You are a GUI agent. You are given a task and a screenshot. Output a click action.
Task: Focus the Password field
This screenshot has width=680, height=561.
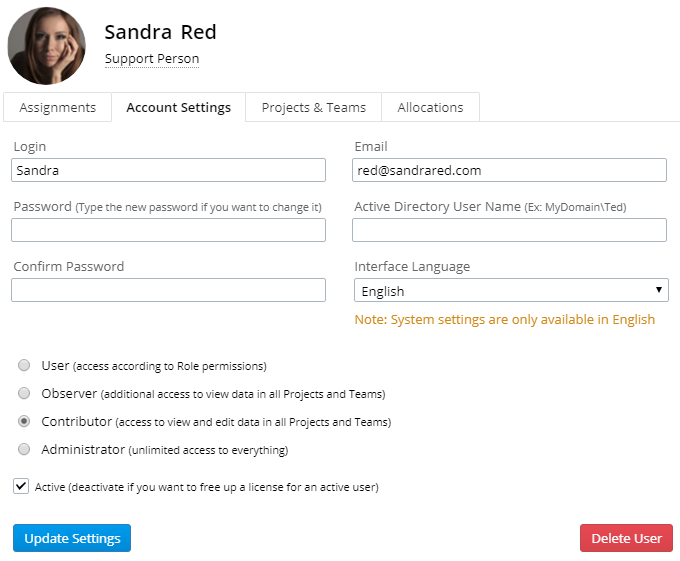168,230
